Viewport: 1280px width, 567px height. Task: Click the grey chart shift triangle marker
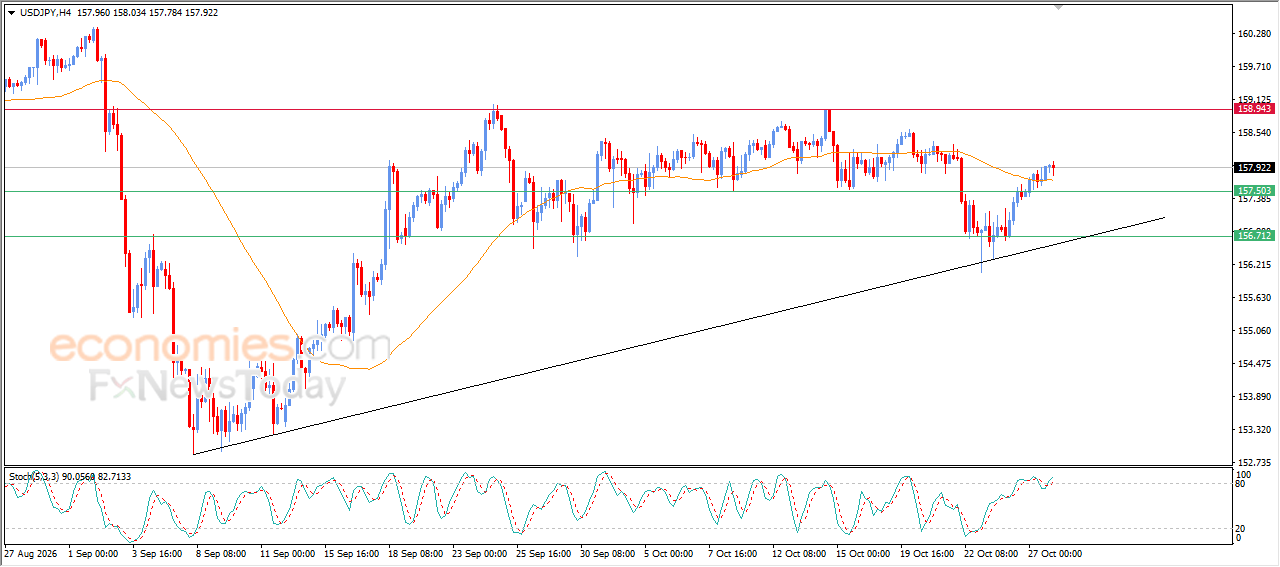coord(1060,7)
